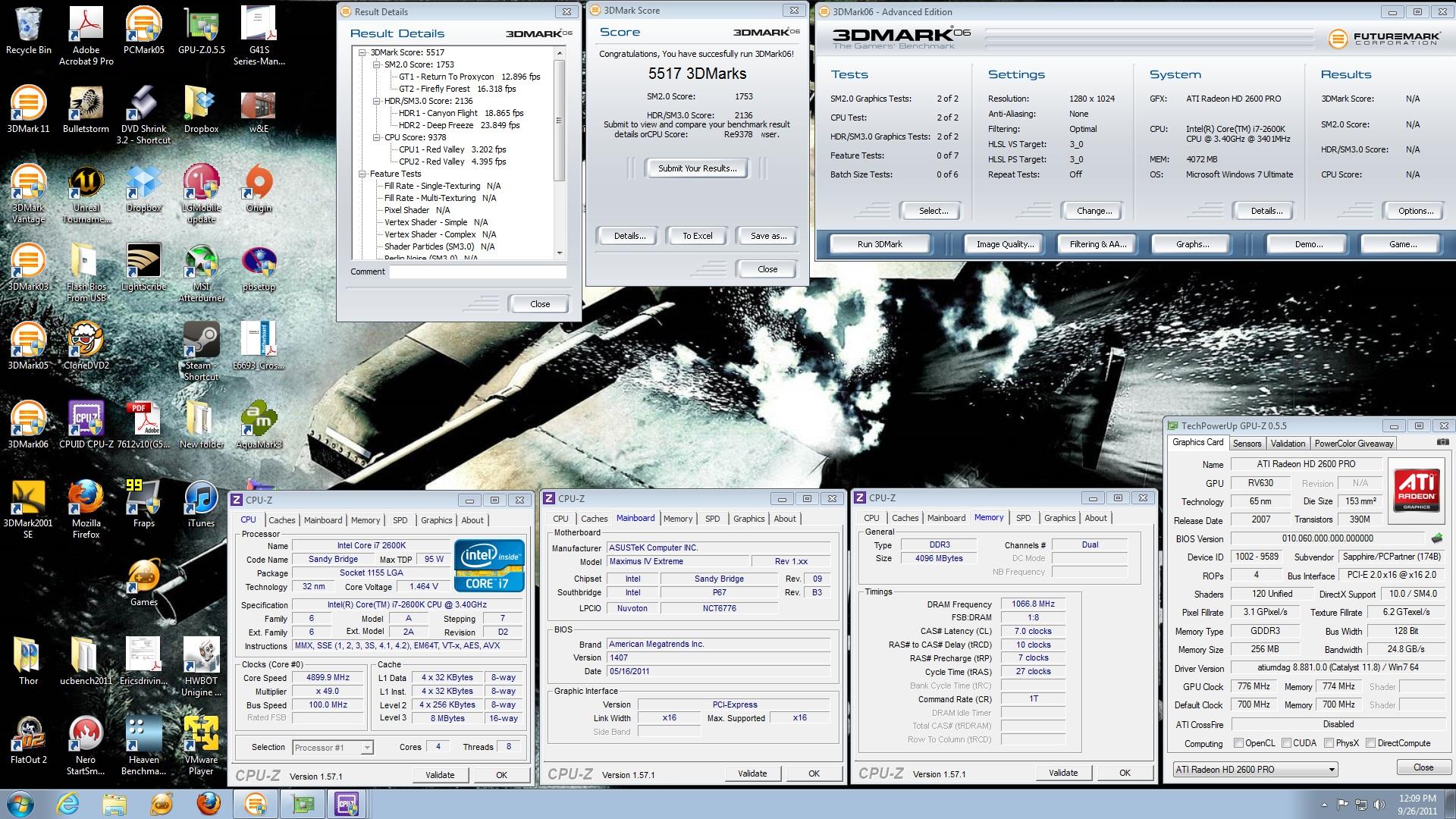Collapse 3DMark Score: 5517 tree node
This screenshot has width=1456, height=819.
[362, 52]
